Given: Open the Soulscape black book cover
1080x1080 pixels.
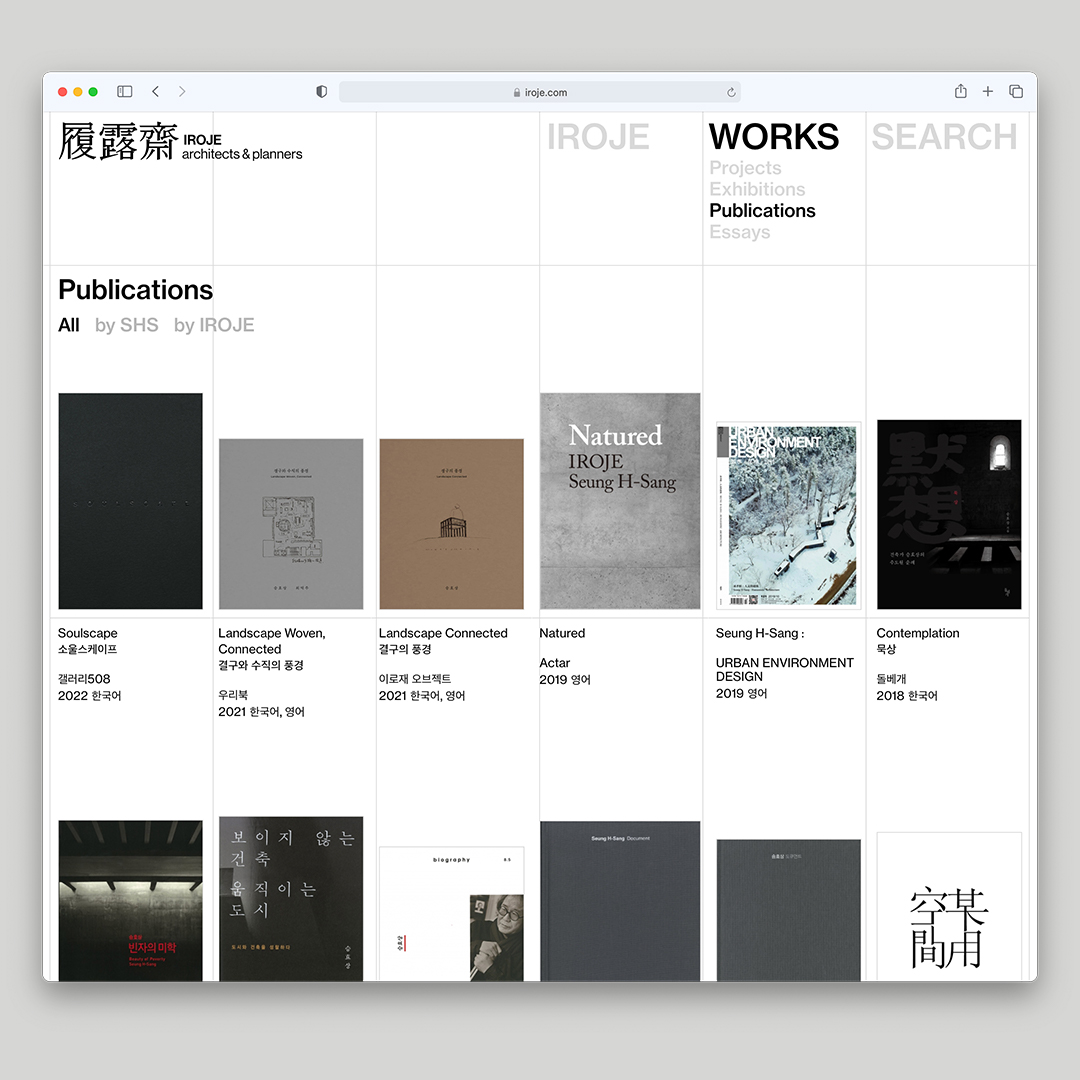Looking at the screenshot, I should pyautogui.click(x=131, y=501).
